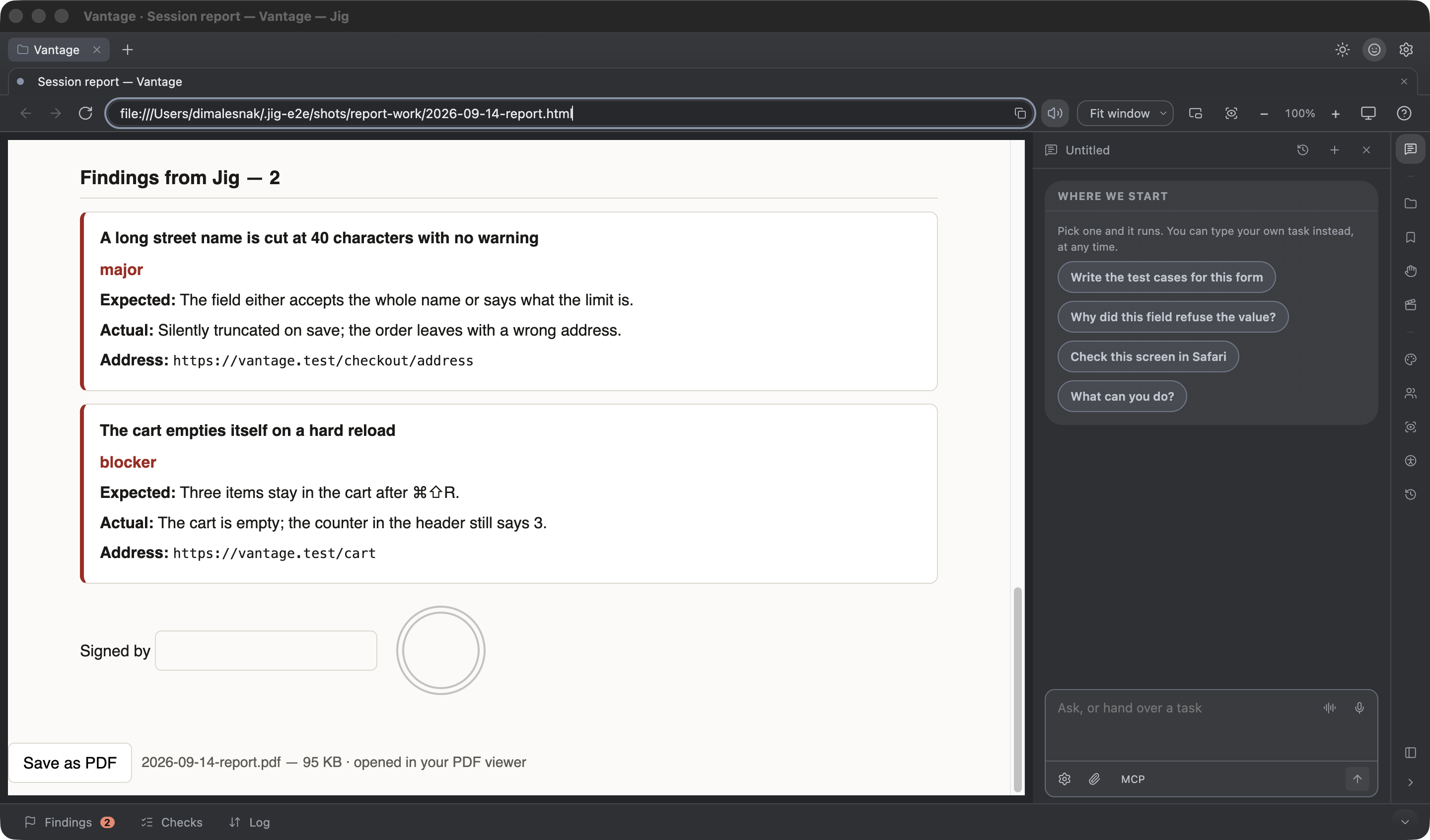Collapse the bottom panel with chevron down

tap(1405, 823)
